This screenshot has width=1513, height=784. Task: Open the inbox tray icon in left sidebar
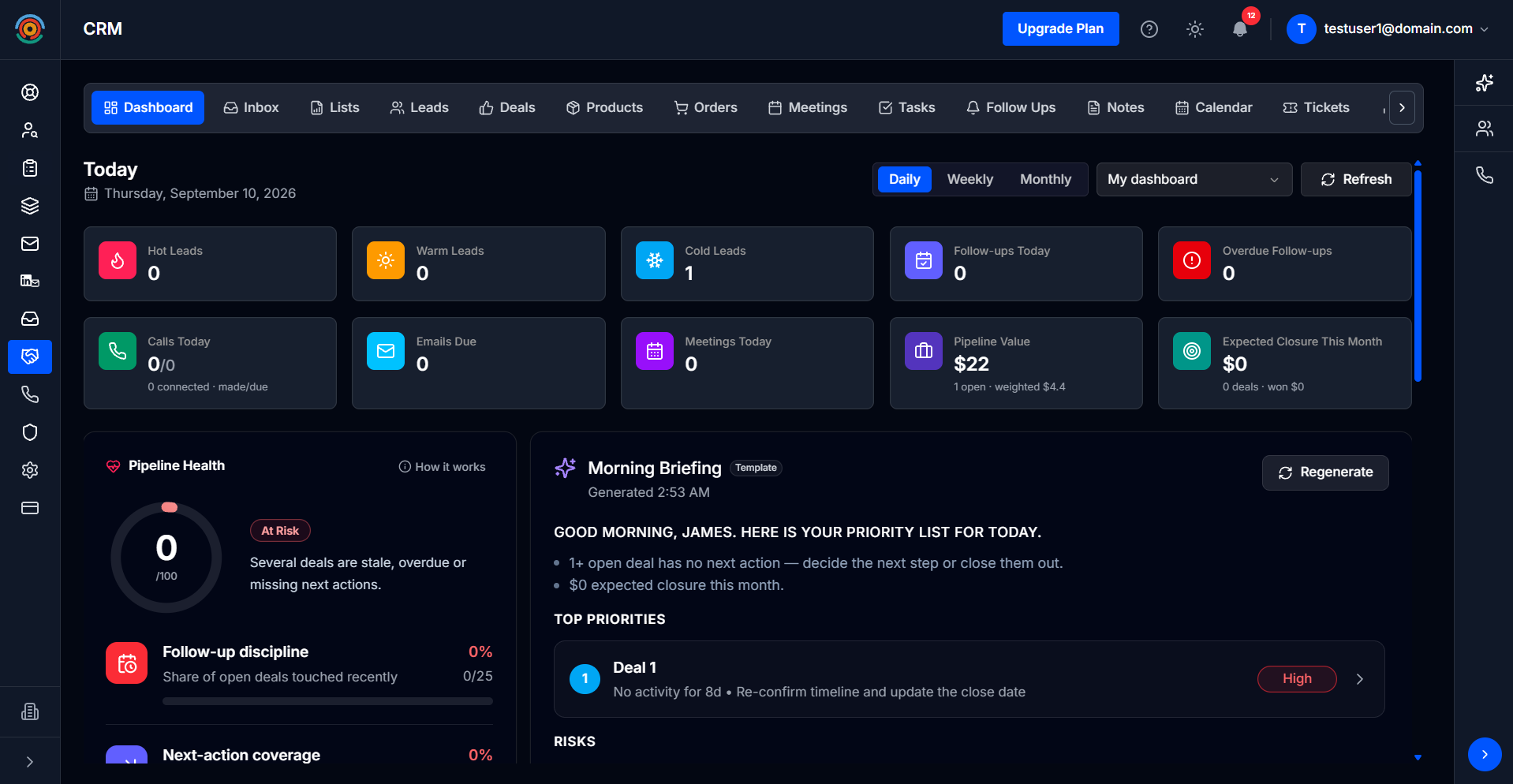tap(30, 319)
